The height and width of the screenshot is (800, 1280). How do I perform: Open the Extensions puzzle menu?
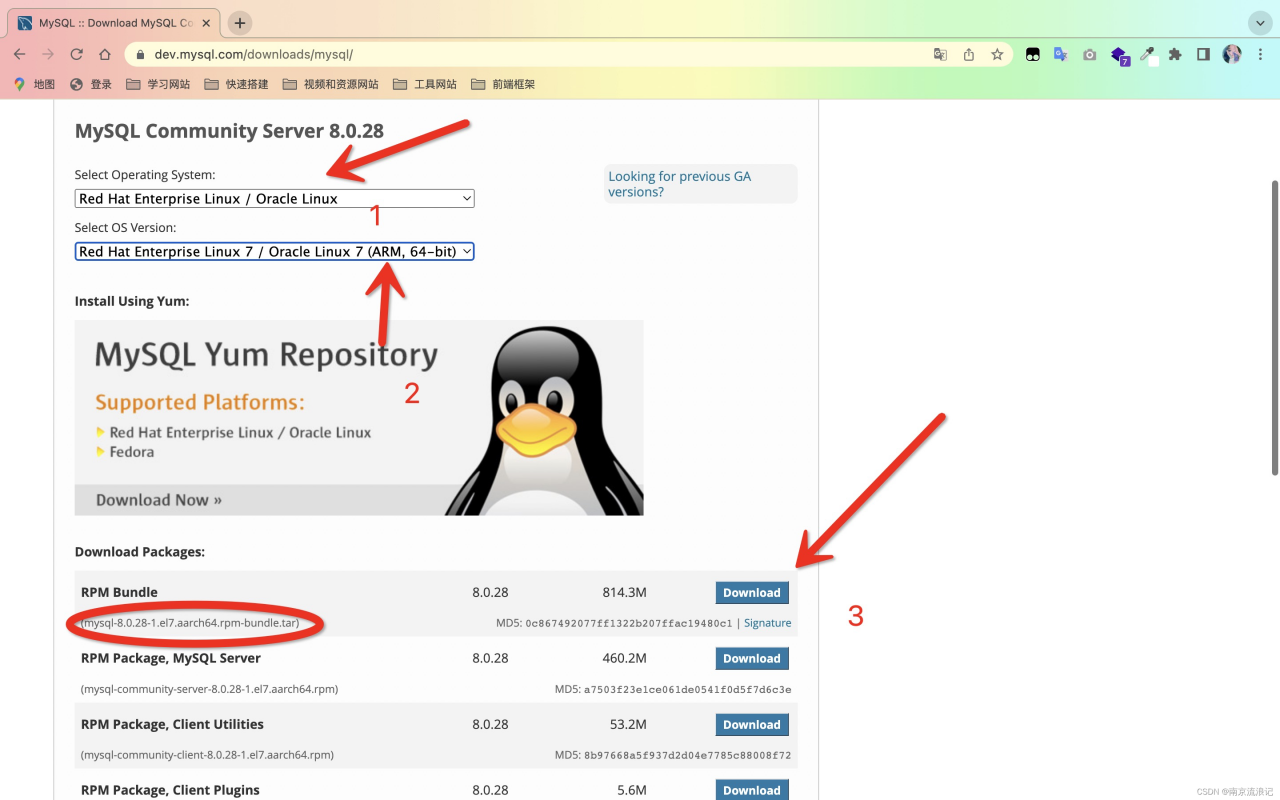click(x=1175, y=55)
